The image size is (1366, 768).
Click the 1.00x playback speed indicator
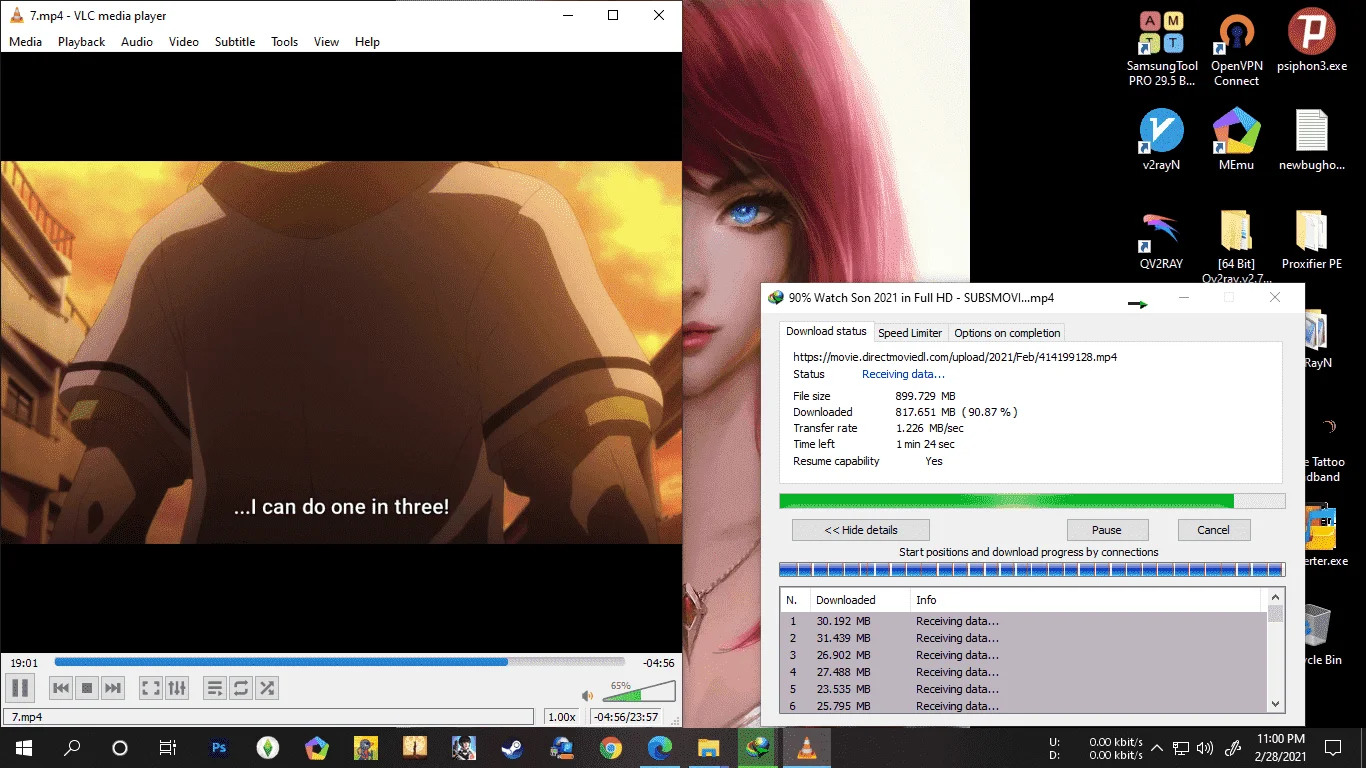click(x=562, y=717)
